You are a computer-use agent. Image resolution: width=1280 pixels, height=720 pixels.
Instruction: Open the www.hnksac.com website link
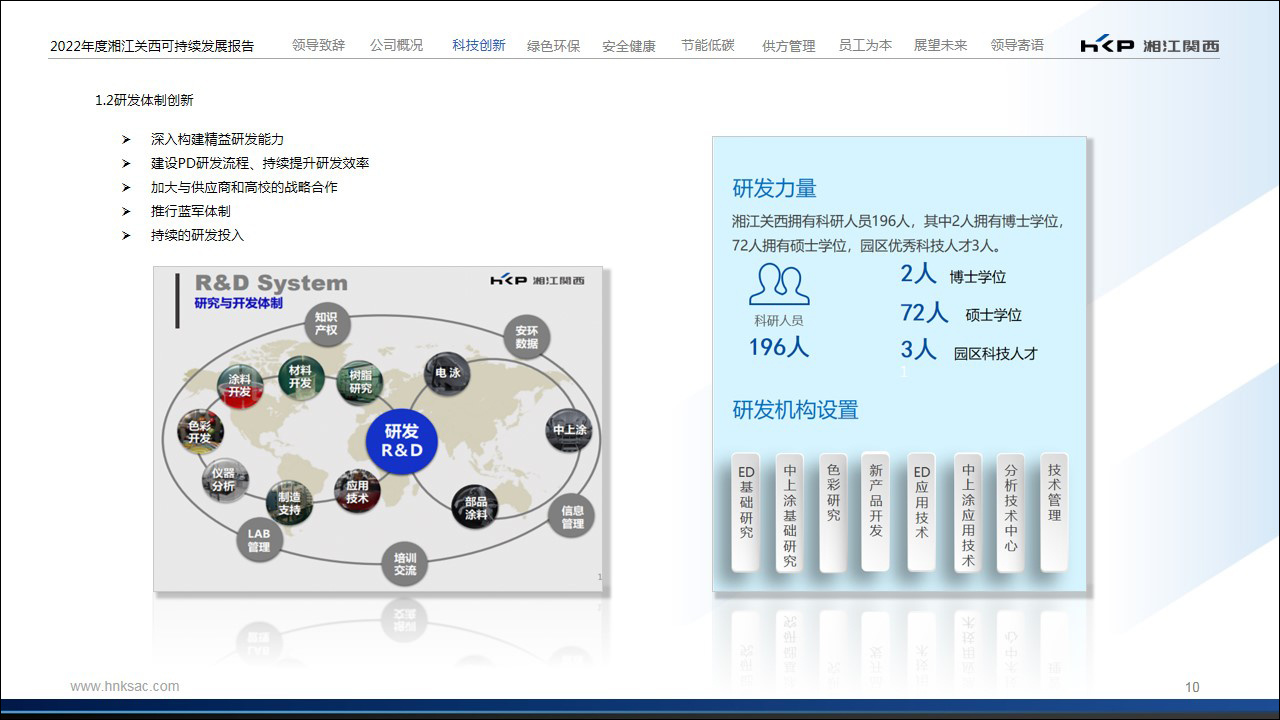pyautogui.click(x=125, y=686)
